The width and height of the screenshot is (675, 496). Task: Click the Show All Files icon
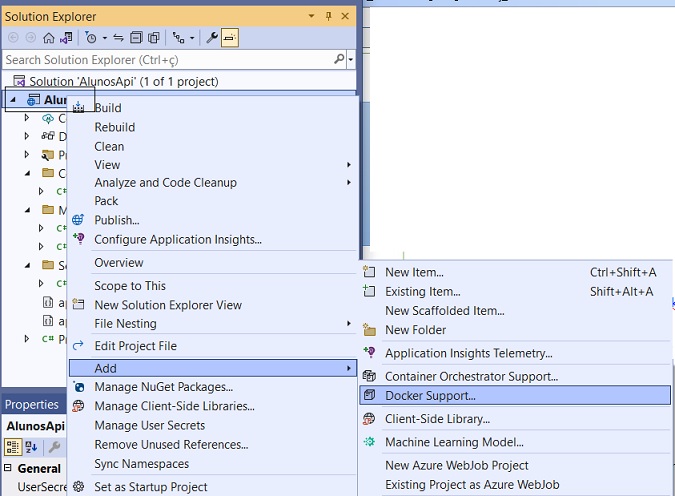[x=153, y=38]
